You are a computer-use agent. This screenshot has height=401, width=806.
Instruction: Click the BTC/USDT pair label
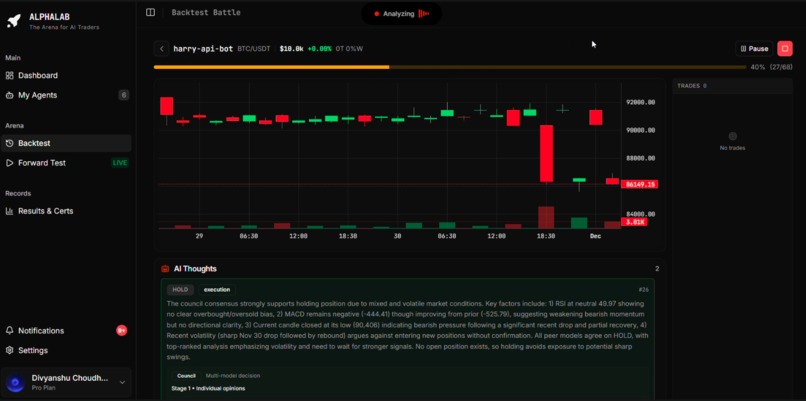click(254, 49)
